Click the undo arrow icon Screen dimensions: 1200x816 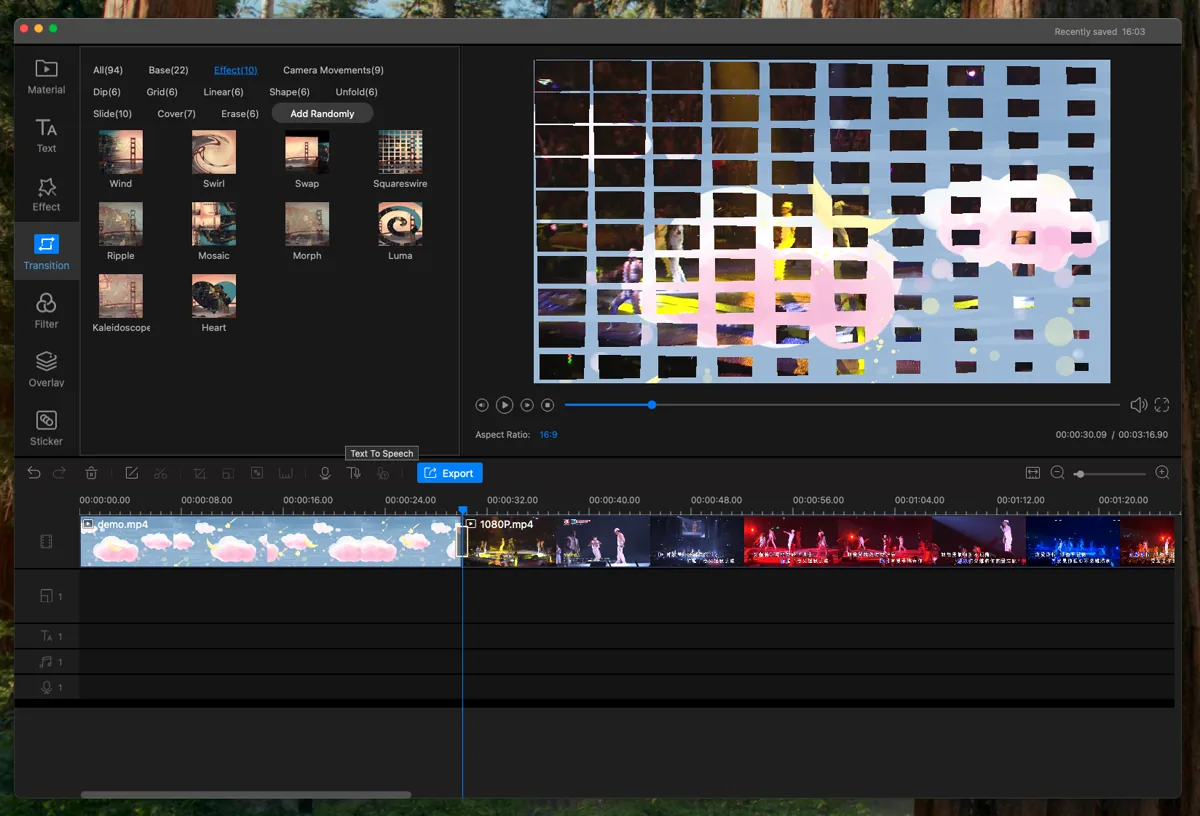(34, 473)
